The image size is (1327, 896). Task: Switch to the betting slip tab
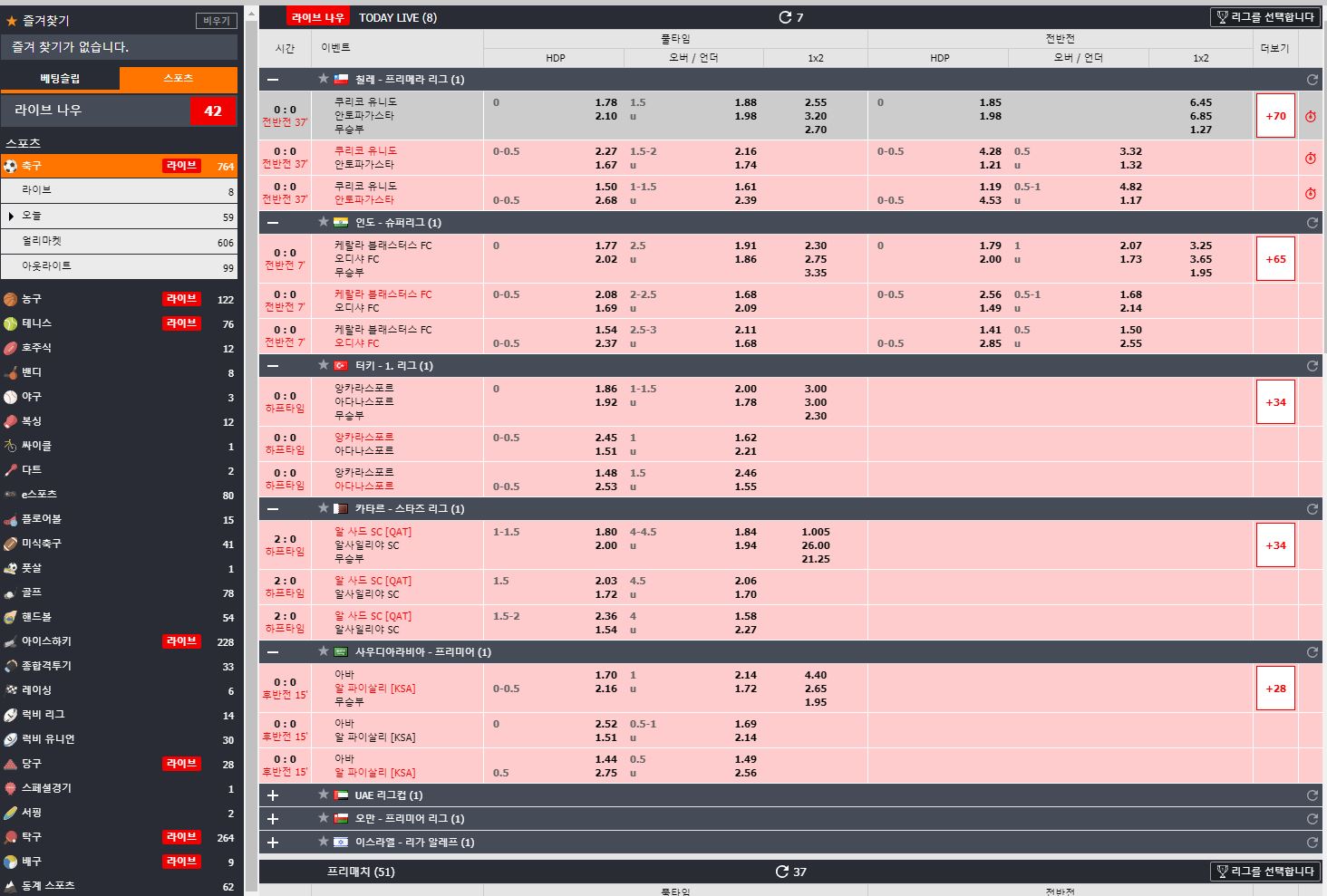pyautogui.click(x=60, y=79)
